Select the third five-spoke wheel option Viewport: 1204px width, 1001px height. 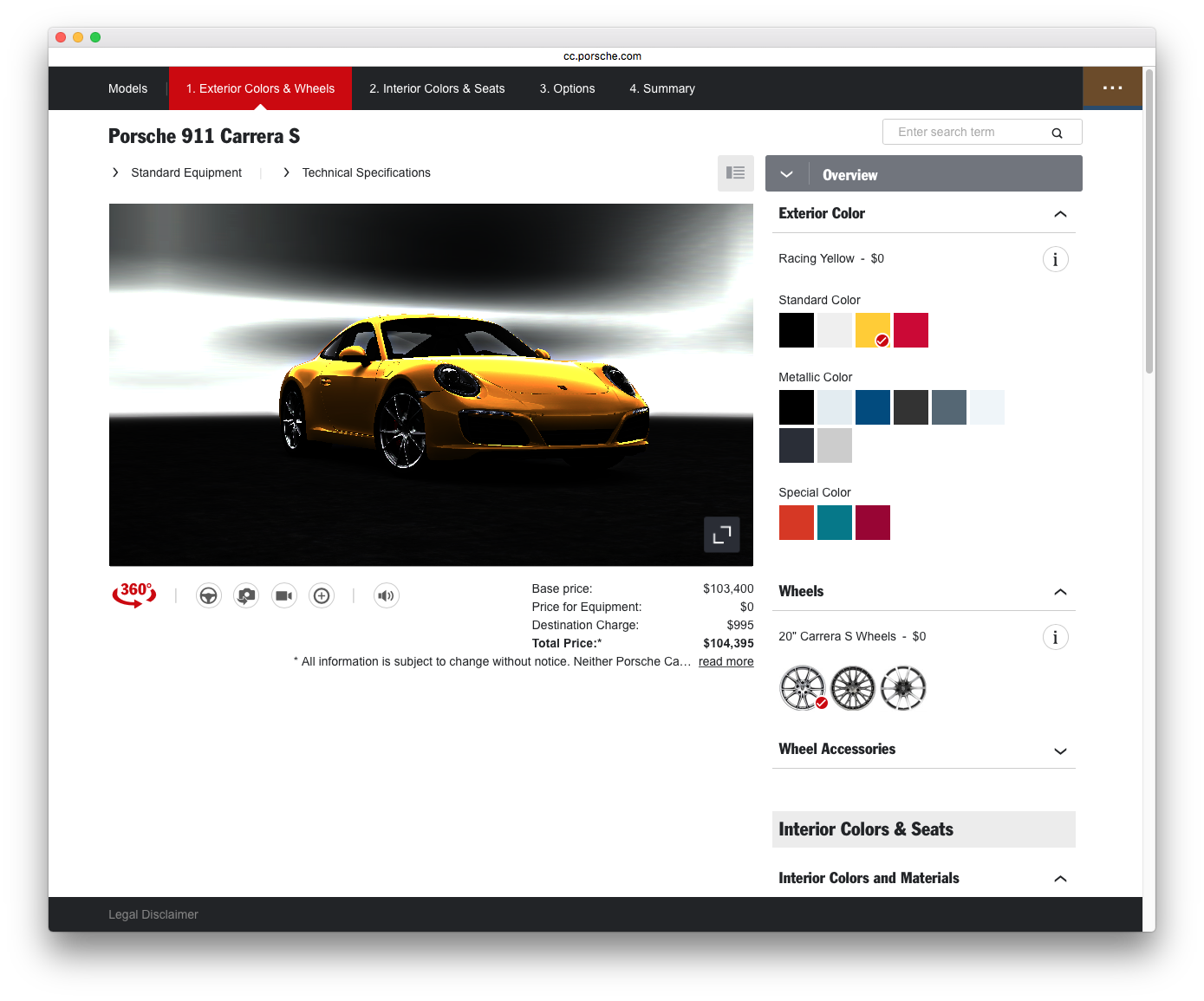click(x=903, y=688)
